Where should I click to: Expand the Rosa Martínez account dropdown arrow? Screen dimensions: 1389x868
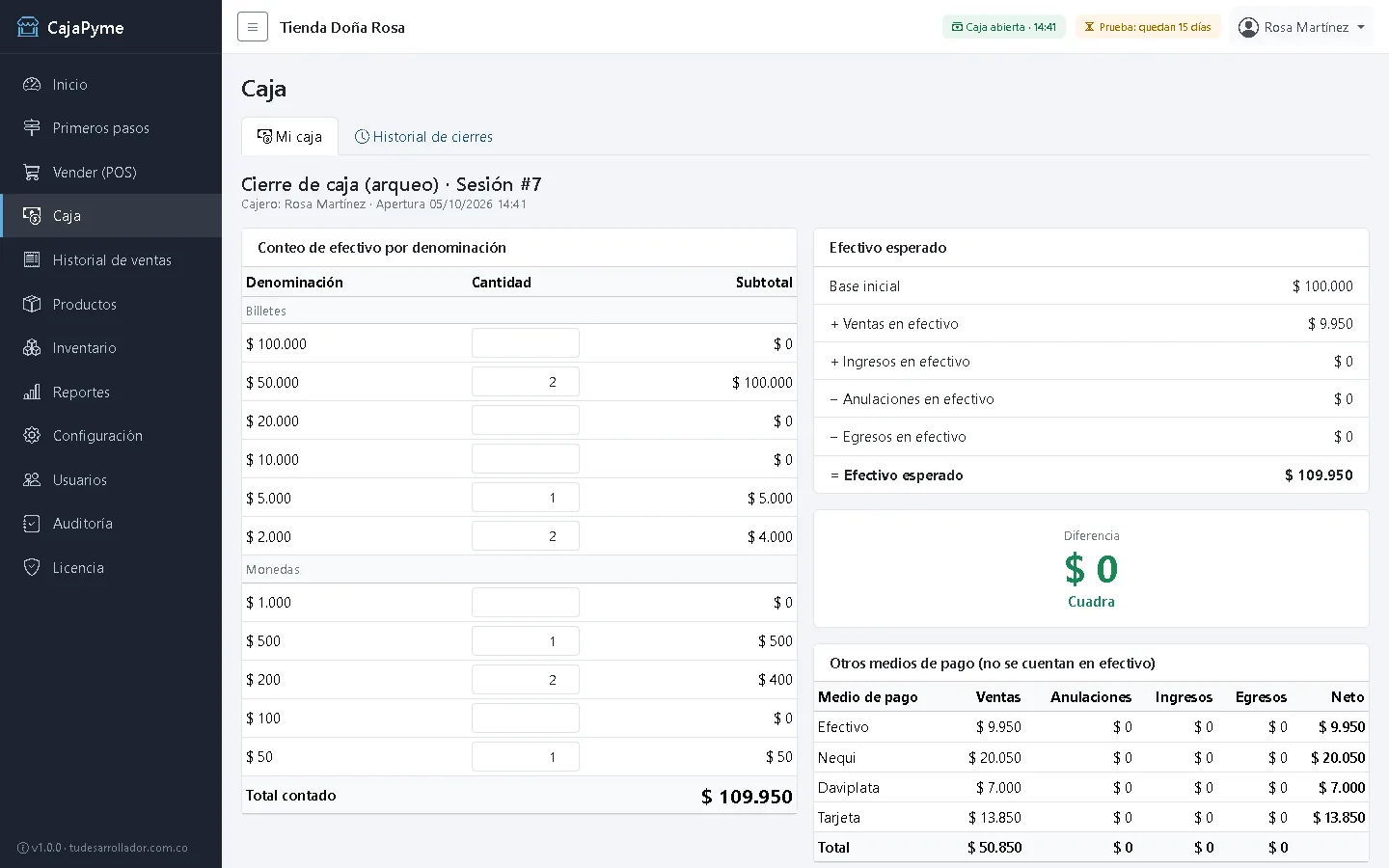point(1361,27)
